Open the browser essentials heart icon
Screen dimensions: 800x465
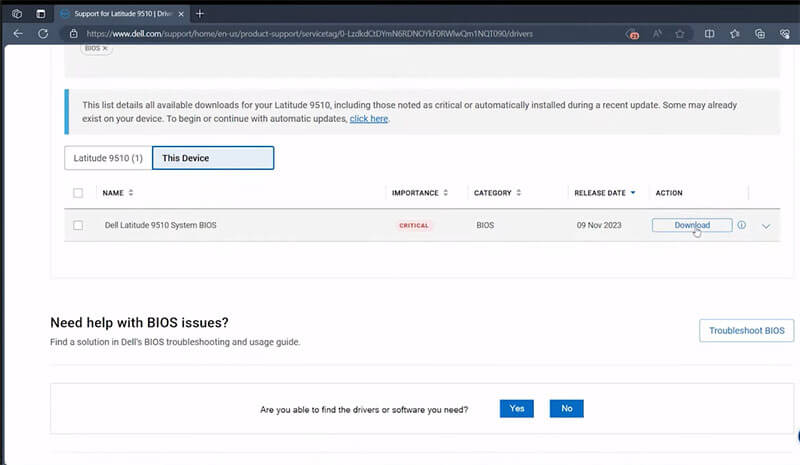pos(785,34)
